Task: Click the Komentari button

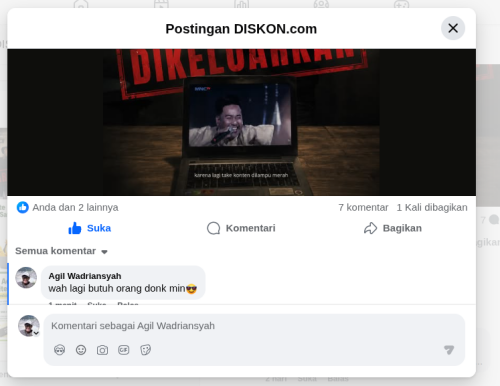Action: coord(241,228)
